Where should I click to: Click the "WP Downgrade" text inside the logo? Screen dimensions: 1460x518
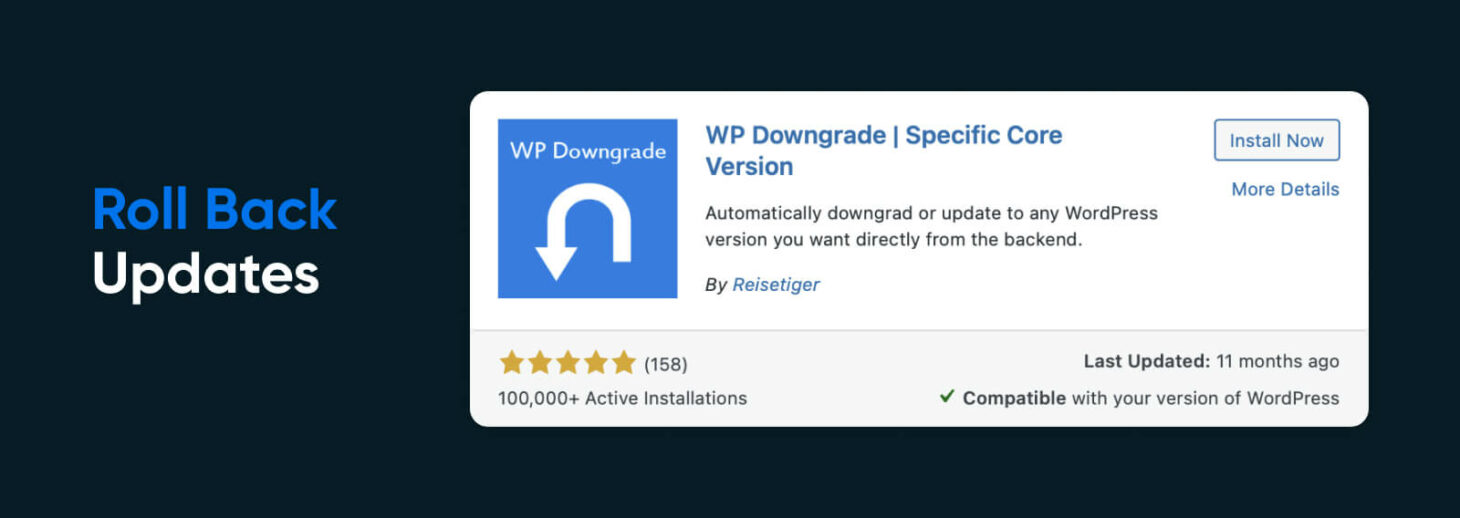pos(587,151)
